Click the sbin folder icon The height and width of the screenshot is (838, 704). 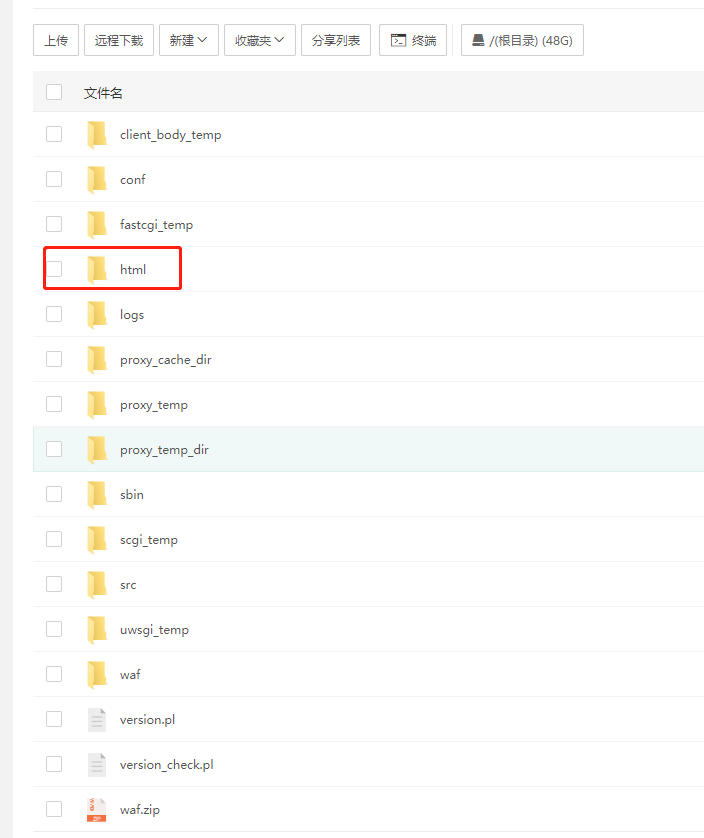(97, 494)
